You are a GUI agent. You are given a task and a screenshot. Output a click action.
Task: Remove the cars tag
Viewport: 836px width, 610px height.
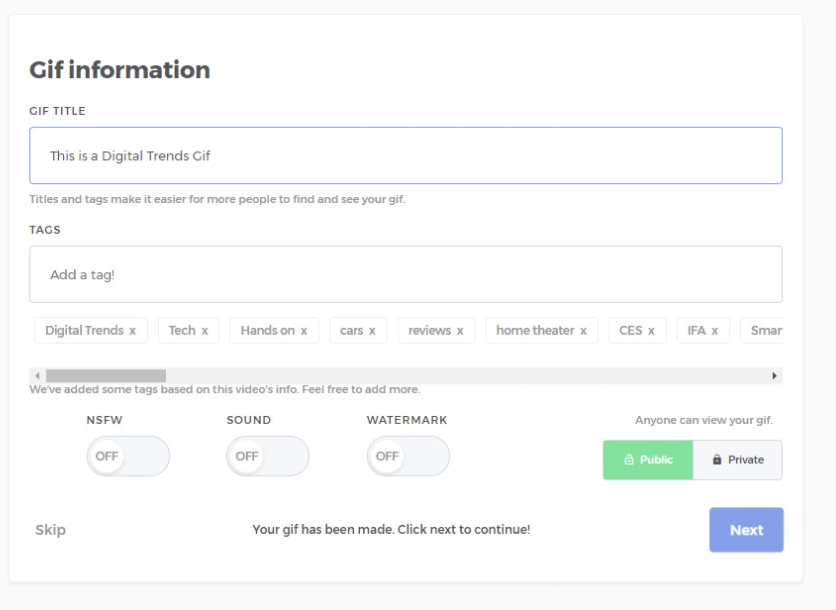point(372,331)
